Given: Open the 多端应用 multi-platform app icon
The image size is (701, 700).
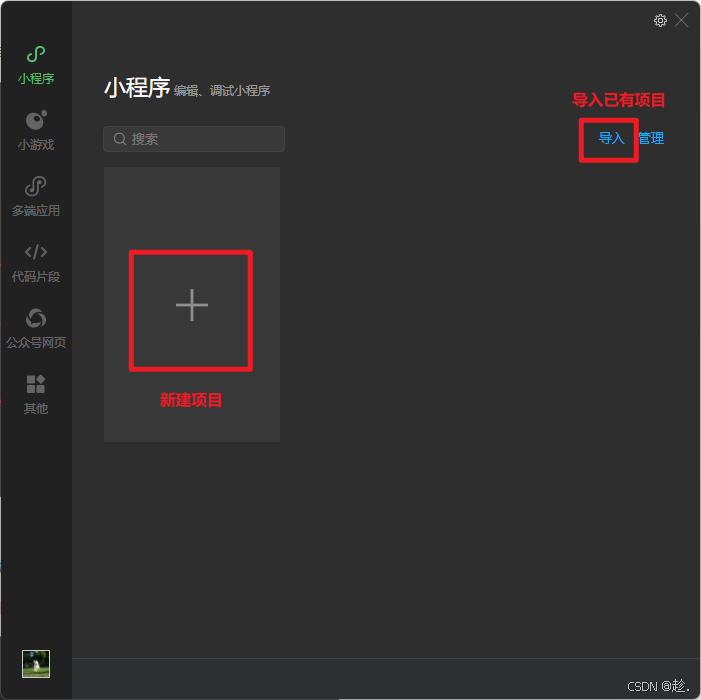Looking at the screenshot, I should click(x=36, y=186).
